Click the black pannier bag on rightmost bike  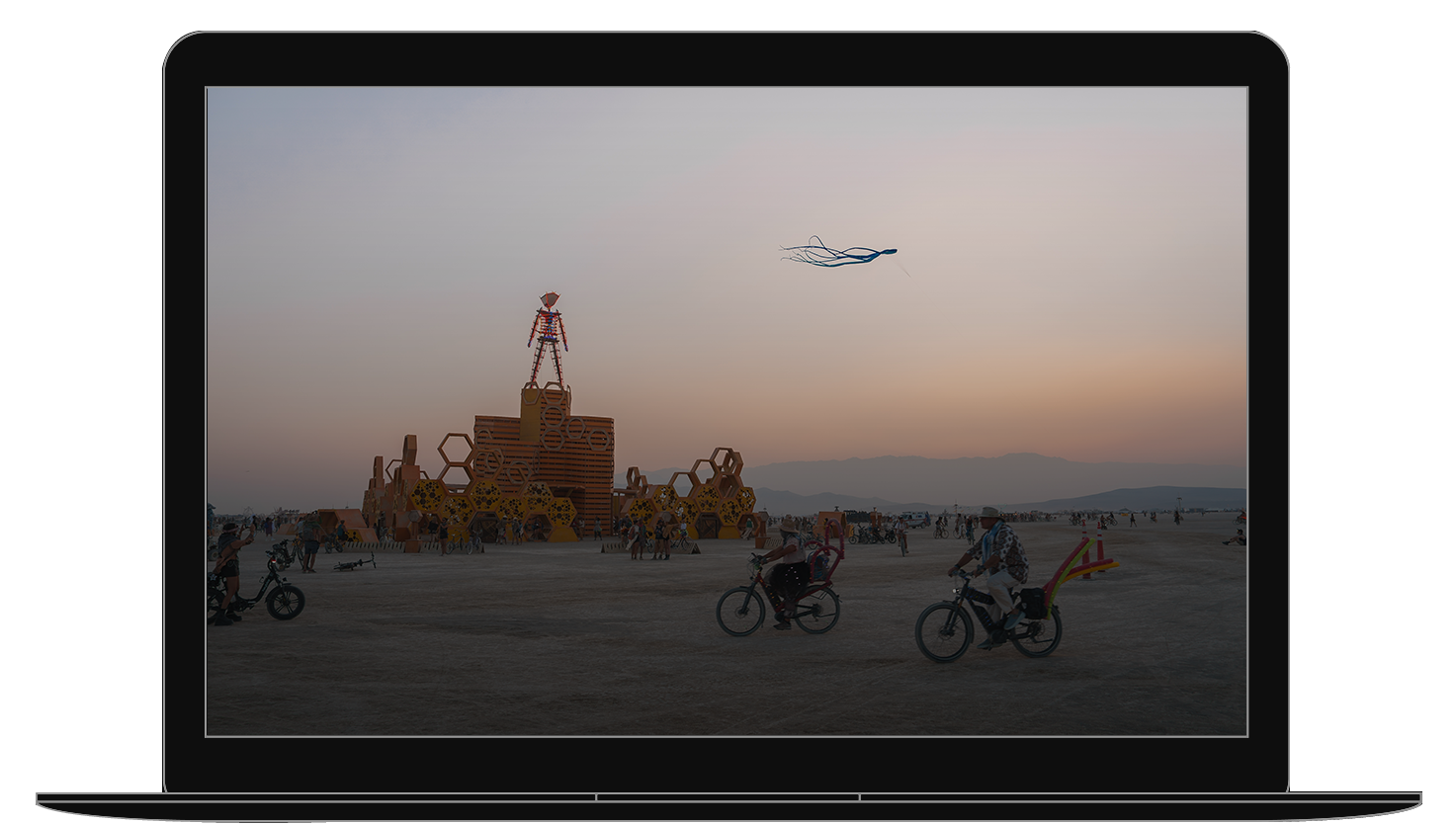point(1034,603)
